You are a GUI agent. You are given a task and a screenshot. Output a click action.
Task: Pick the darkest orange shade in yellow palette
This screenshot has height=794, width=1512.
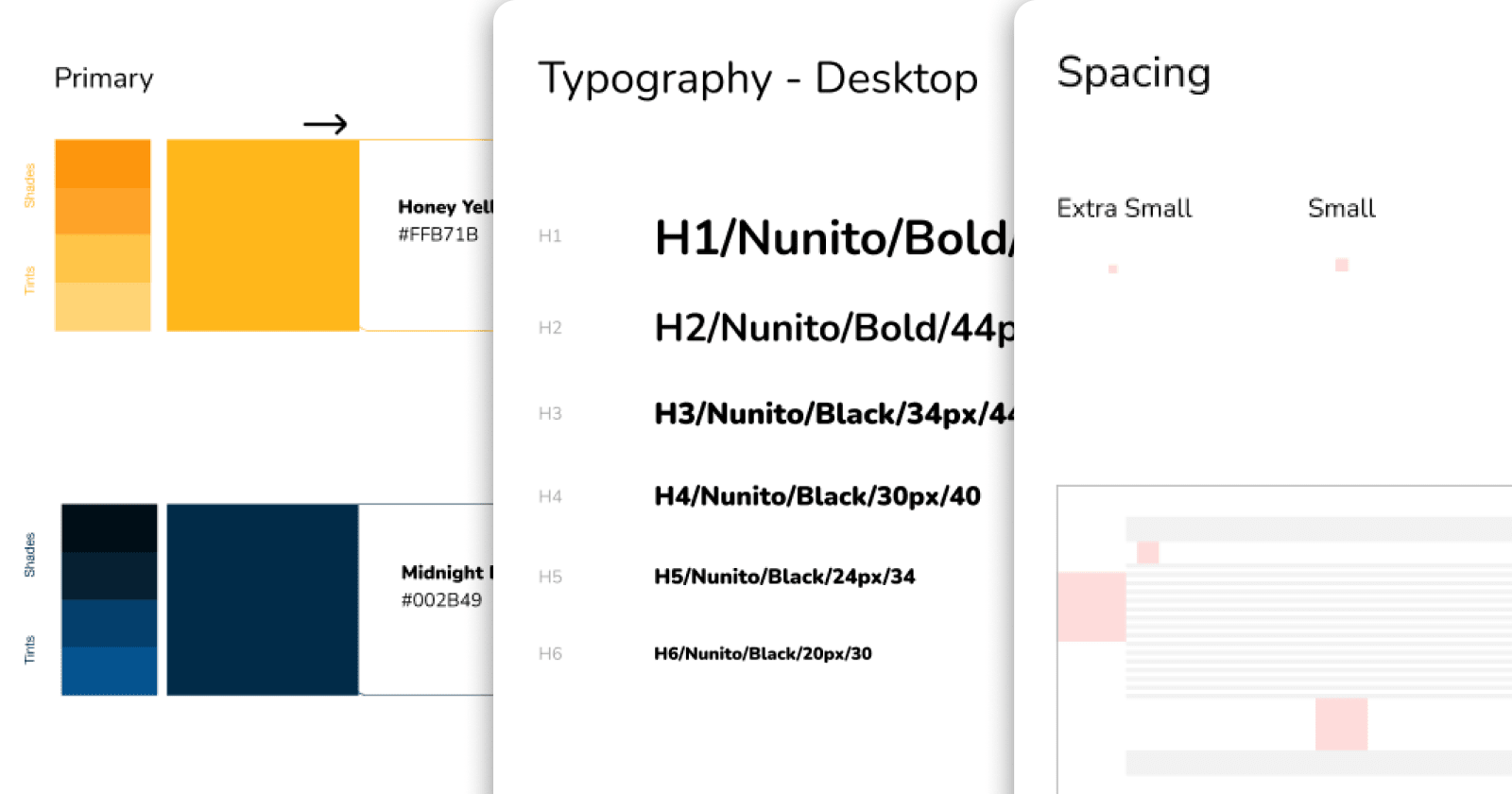(x=103, y=164)
